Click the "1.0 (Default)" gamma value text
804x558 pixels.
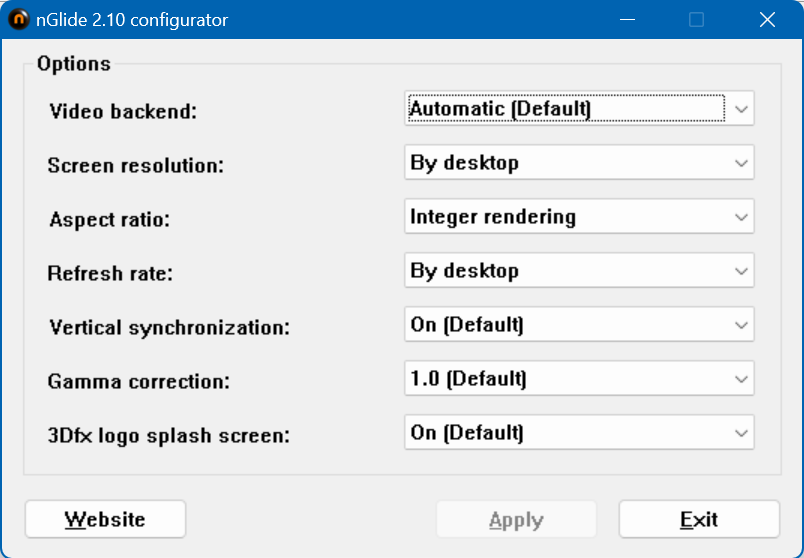pos(468,379)
